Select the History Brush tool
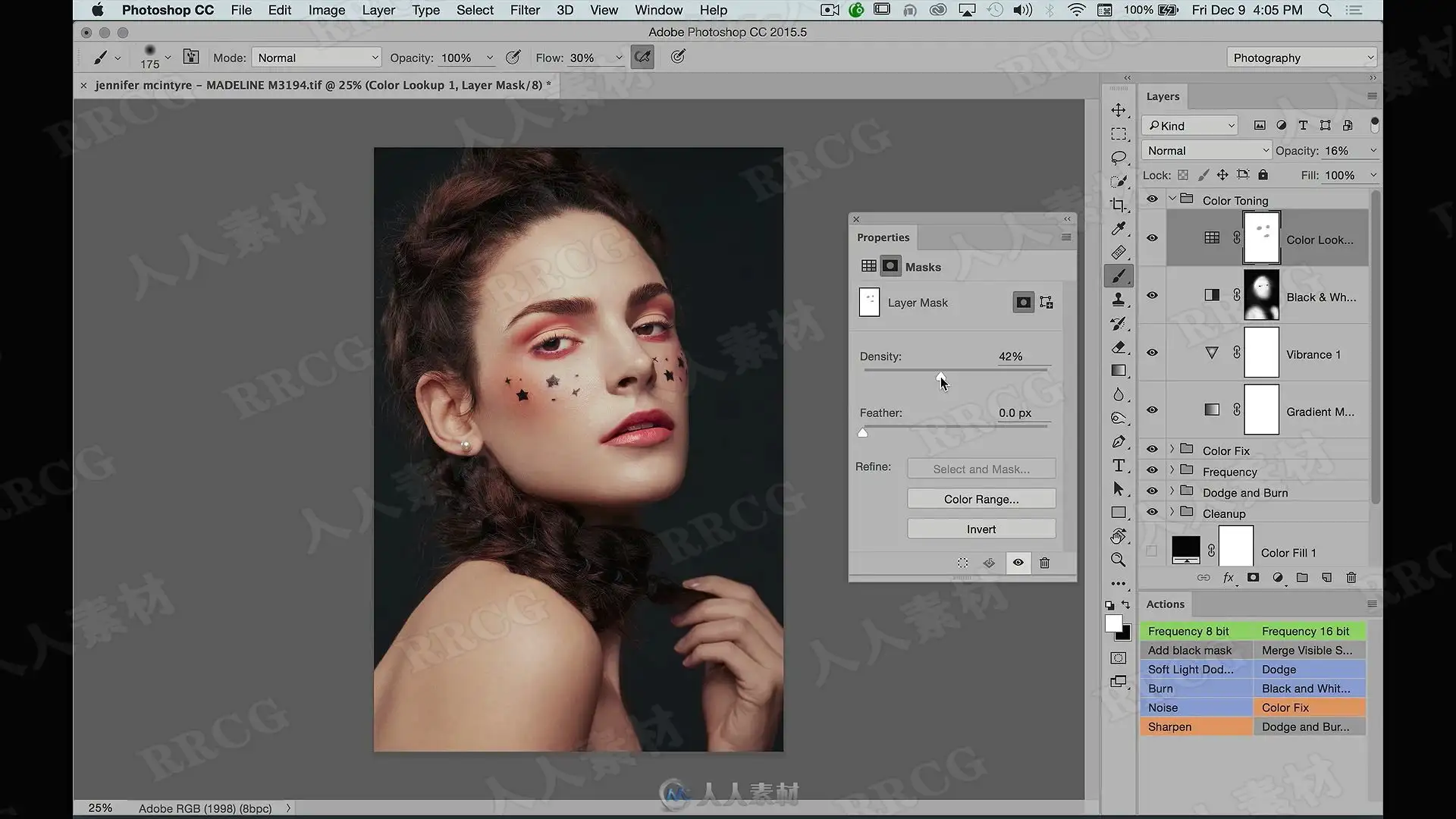Image resolution: width=1456 pixels, height=819 pixels. point(1119,324)
